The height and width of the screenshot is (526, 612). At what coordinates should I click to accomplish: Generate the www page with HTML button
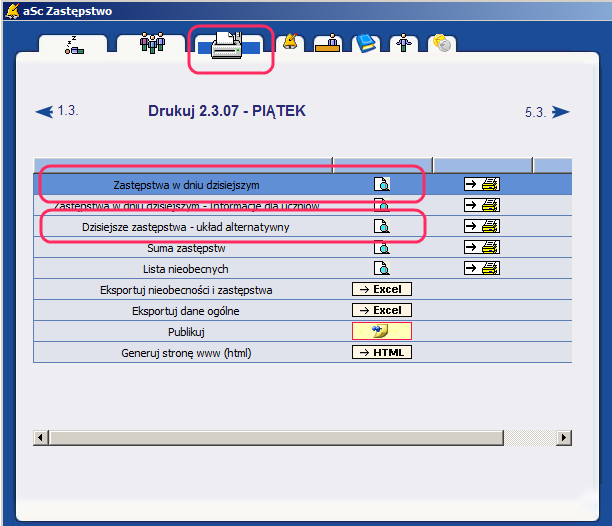381,352
